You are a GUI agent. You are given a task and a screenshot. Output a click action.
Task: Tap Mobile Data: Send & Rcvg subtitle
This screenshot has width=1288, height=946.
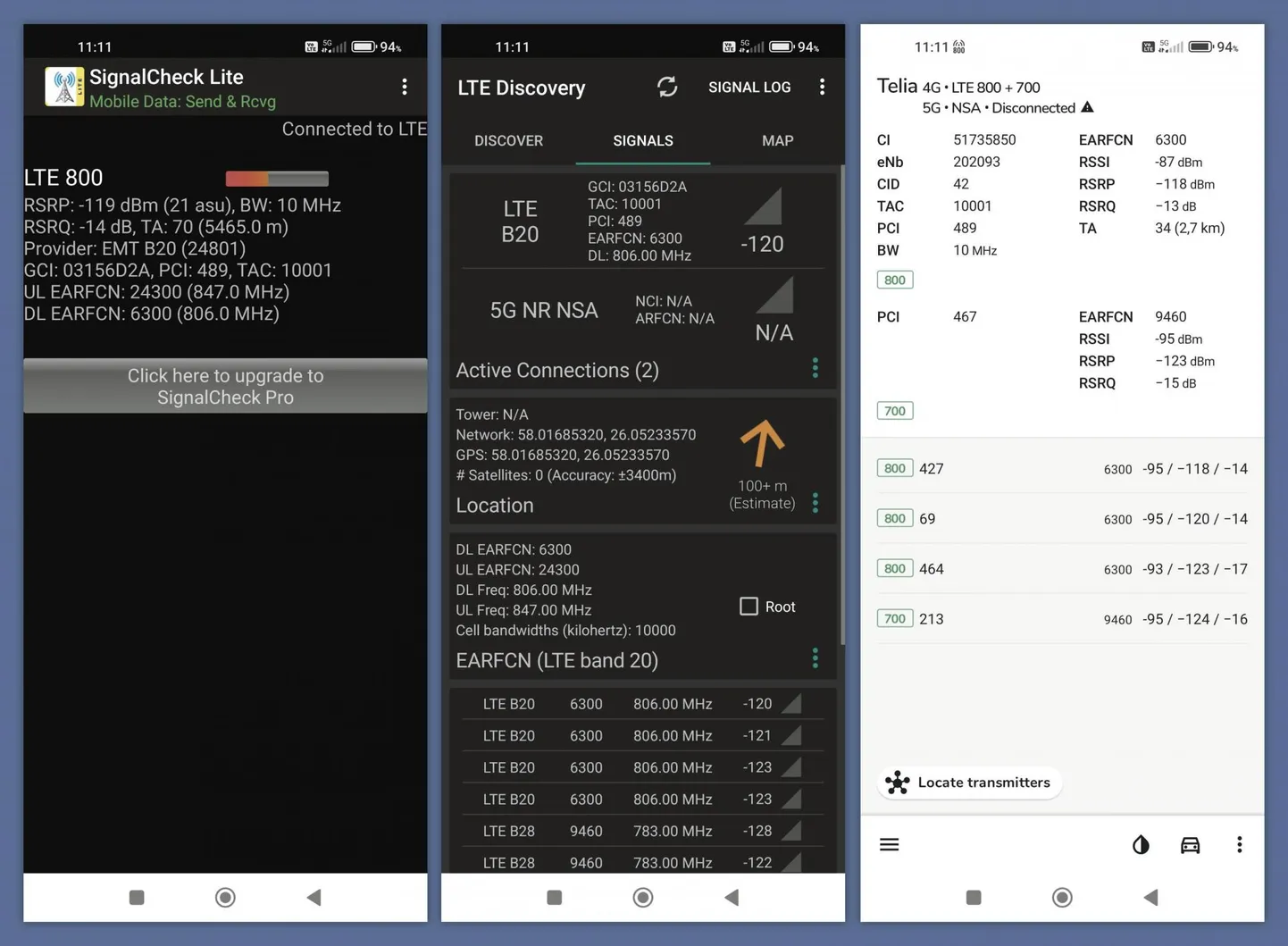pos(182,102)
